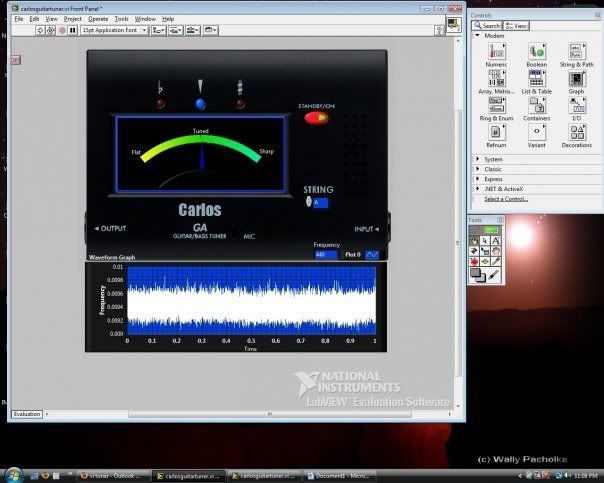The height and width of the screenshot is (483, 604).
Task: Open the Distribute Objects dropdown
Action: pos(176,30)
